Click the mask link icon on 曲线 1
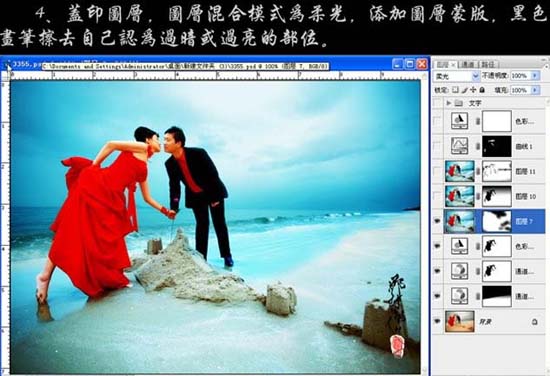The height and width of the screenshot is (376, 550). (x=477, y=146)
